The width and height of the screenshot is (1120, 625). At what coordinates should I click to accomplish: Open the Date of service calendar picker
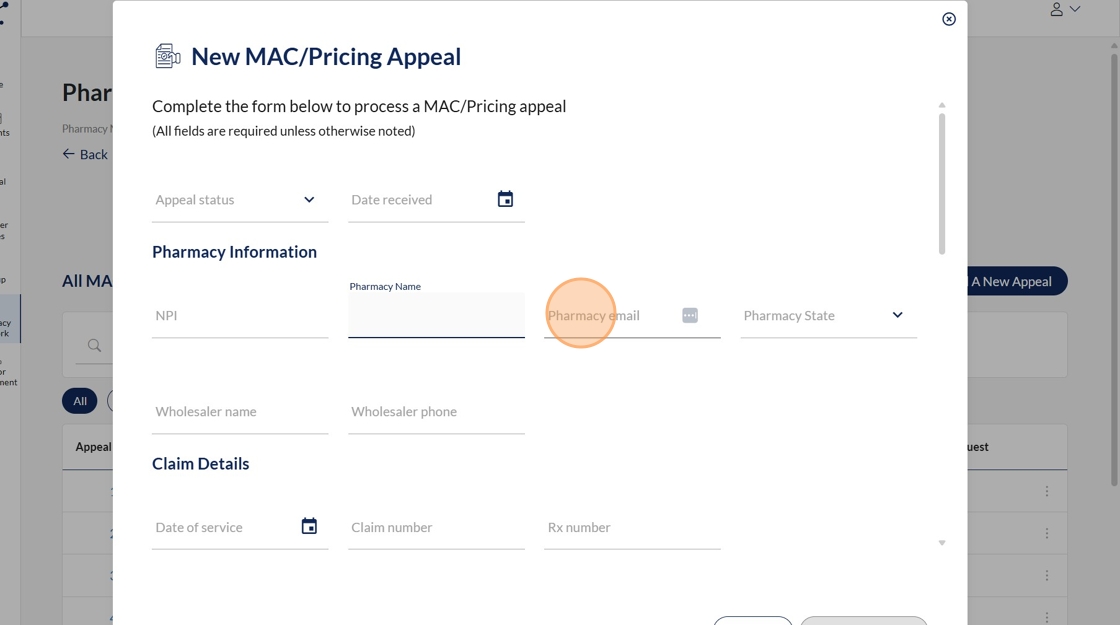click(309, 527)
